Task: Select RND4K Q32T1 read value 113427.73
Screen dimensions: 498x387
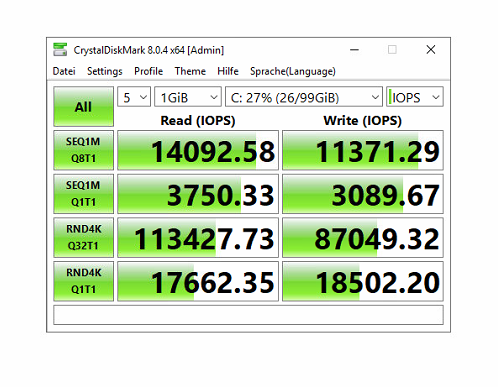Action: tap(198, 238)
